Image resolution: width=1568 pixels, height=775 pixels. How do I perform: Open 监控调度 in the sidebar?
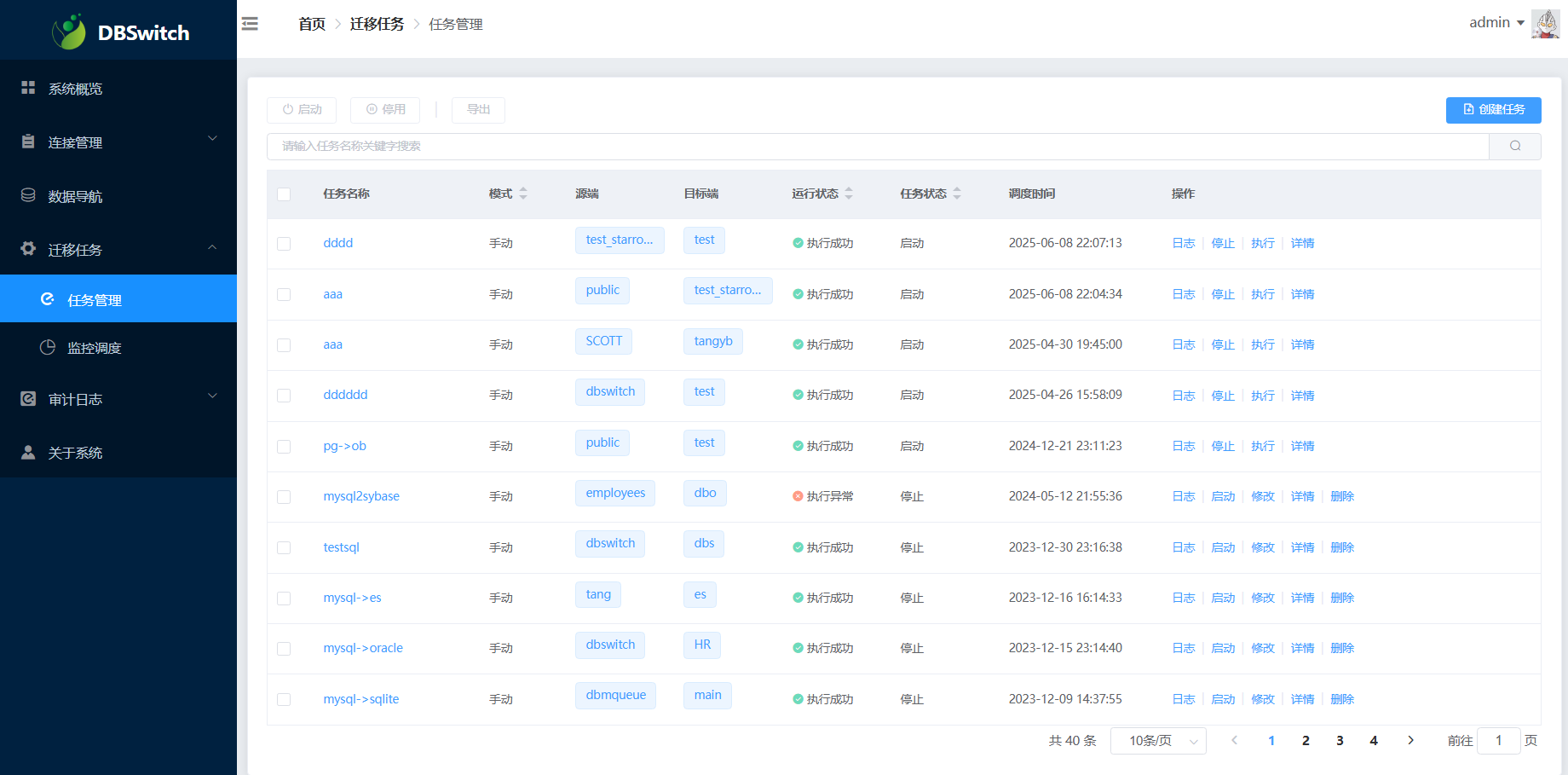tap(95, 348)
